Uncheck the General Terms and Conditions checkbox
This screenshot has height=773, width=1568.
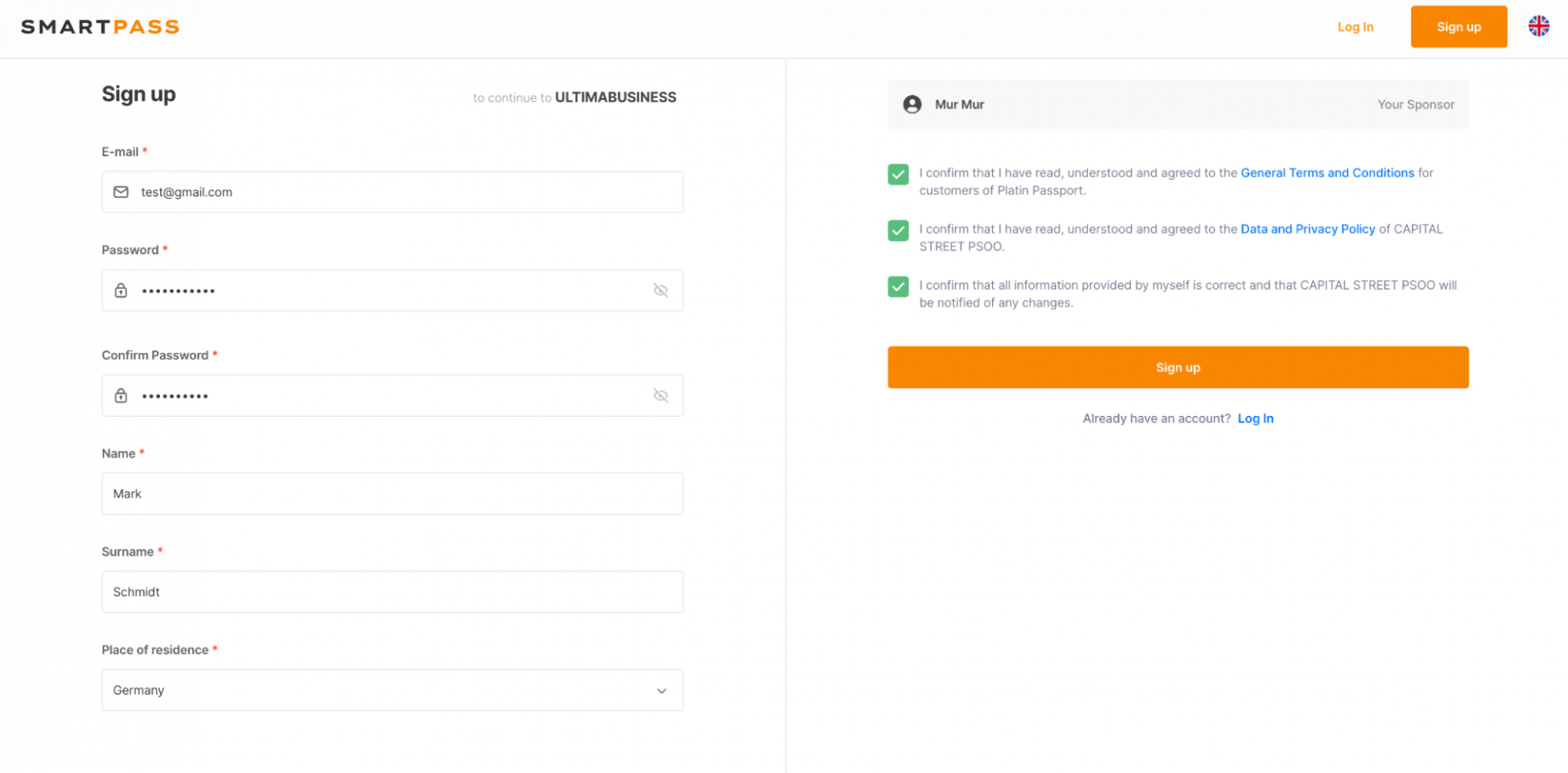tap(898, 174)
